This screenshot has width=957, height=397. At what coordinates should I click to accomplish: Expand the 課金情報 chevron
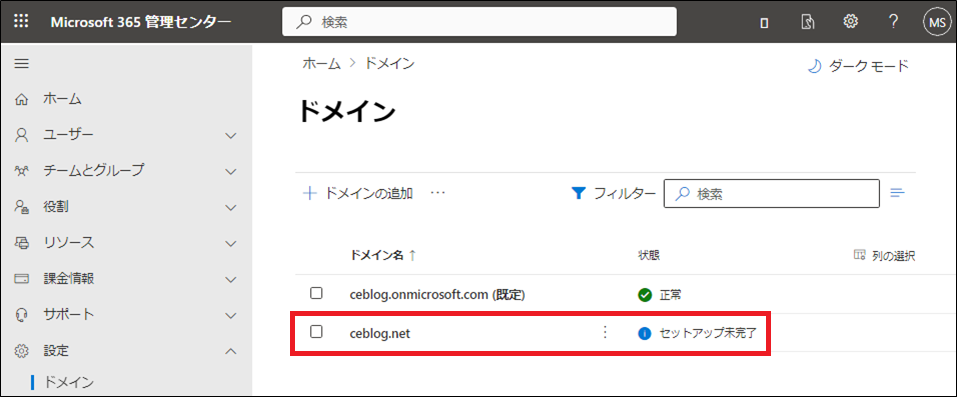pyautogui.click(x=231, y=280)
